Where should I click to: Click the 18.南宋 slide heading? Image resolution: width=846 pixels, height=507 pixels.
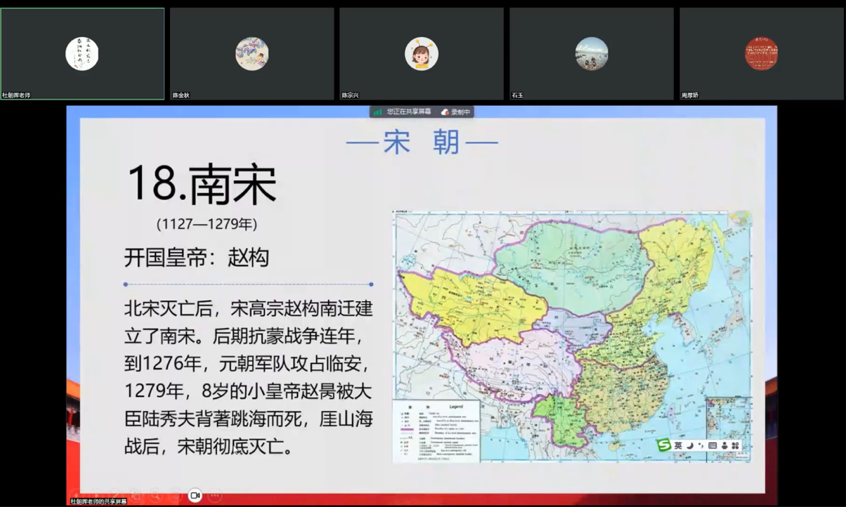tap(202, 184)
